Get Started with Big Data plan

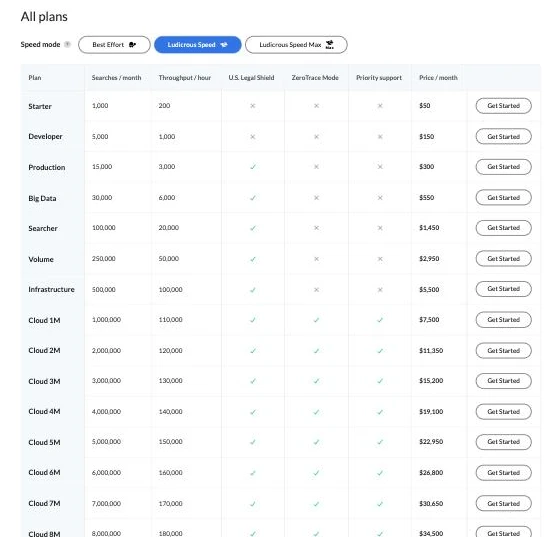point(504,197)
